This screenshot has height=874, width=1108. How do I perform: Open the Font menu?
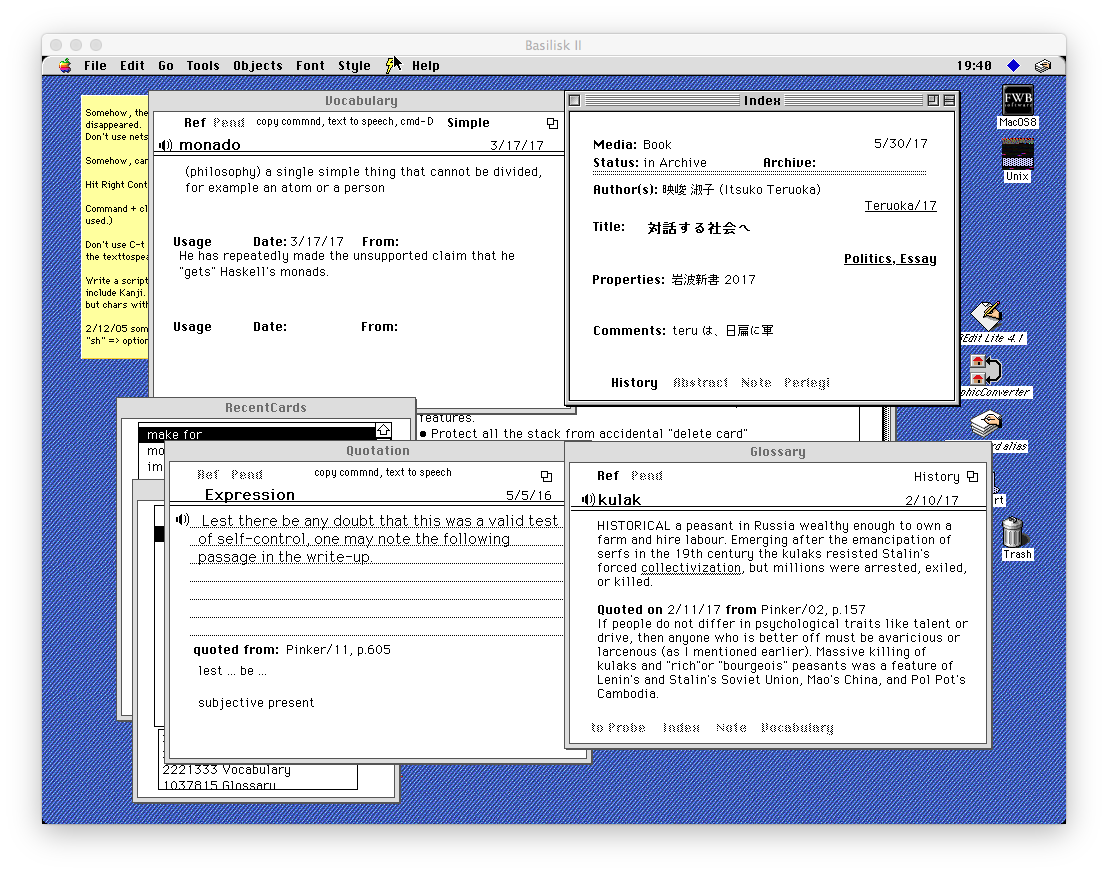coord(310,66)
